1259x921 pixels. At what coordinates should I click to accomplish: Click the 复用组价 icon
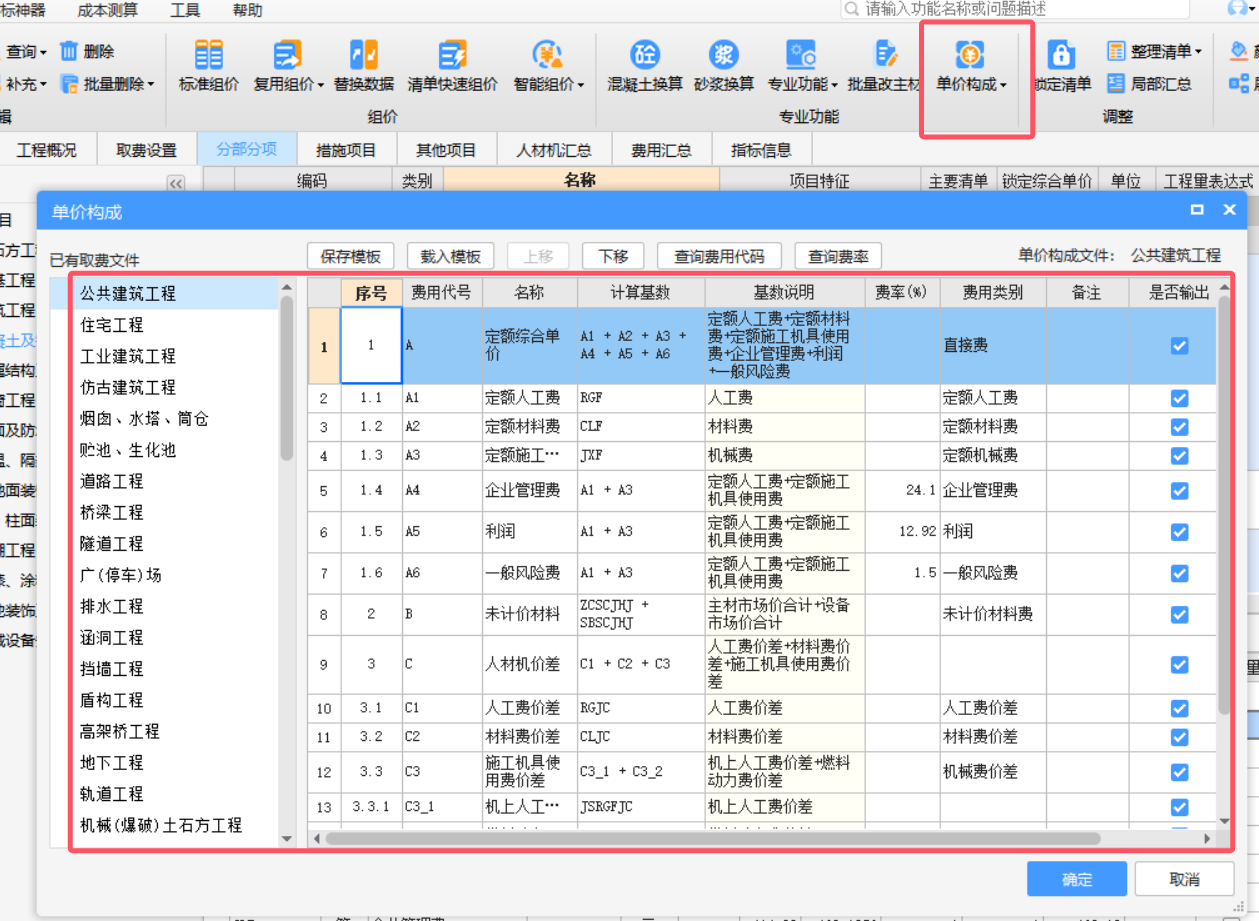click(288, 54)
